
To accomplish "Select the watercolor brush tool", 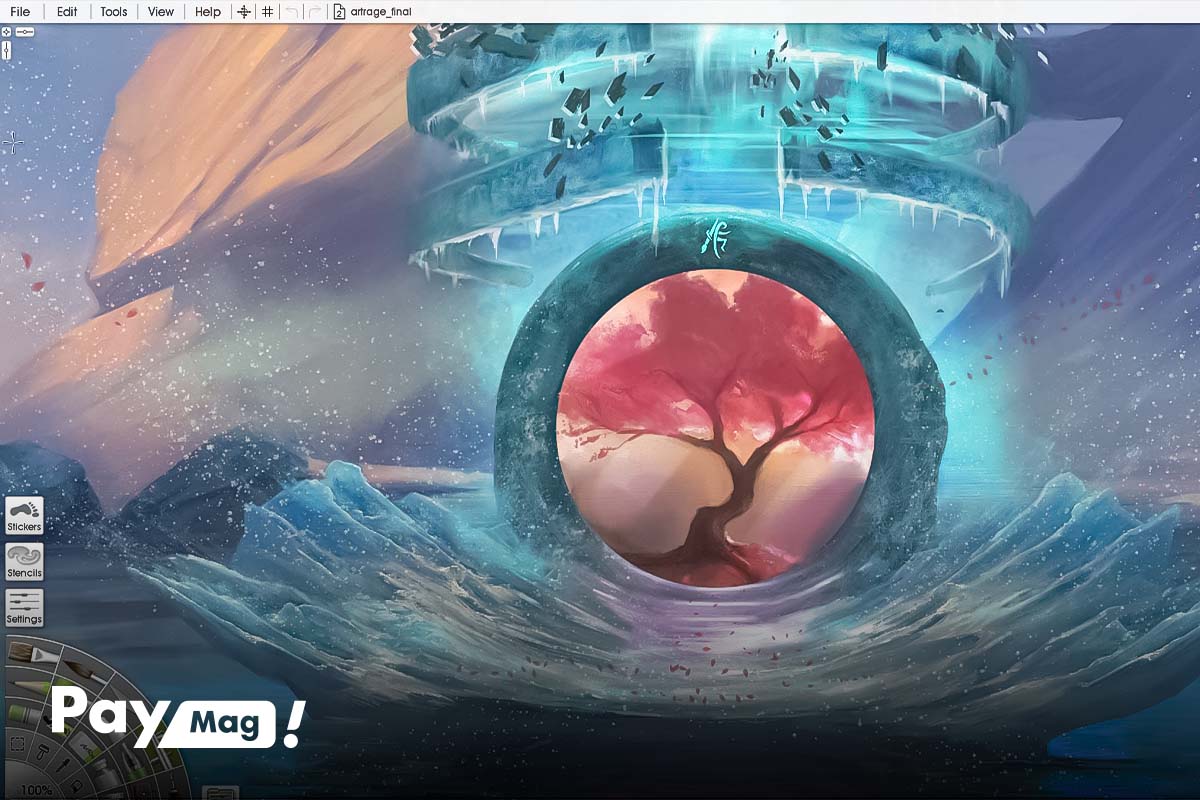I will pyautogui.click(x=85, y=670).
